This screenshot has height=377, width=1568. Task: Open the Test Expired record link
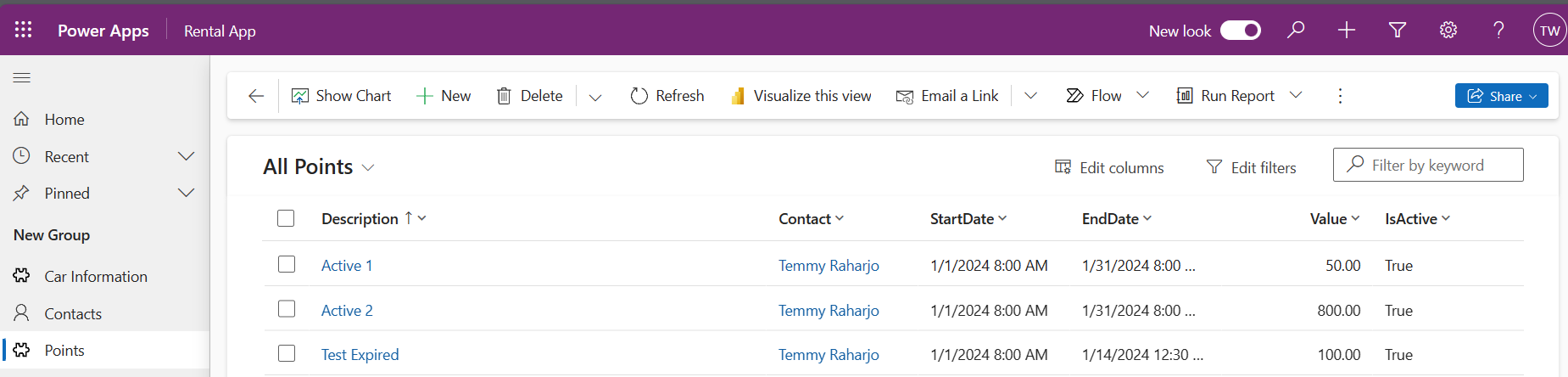(360, 355)
